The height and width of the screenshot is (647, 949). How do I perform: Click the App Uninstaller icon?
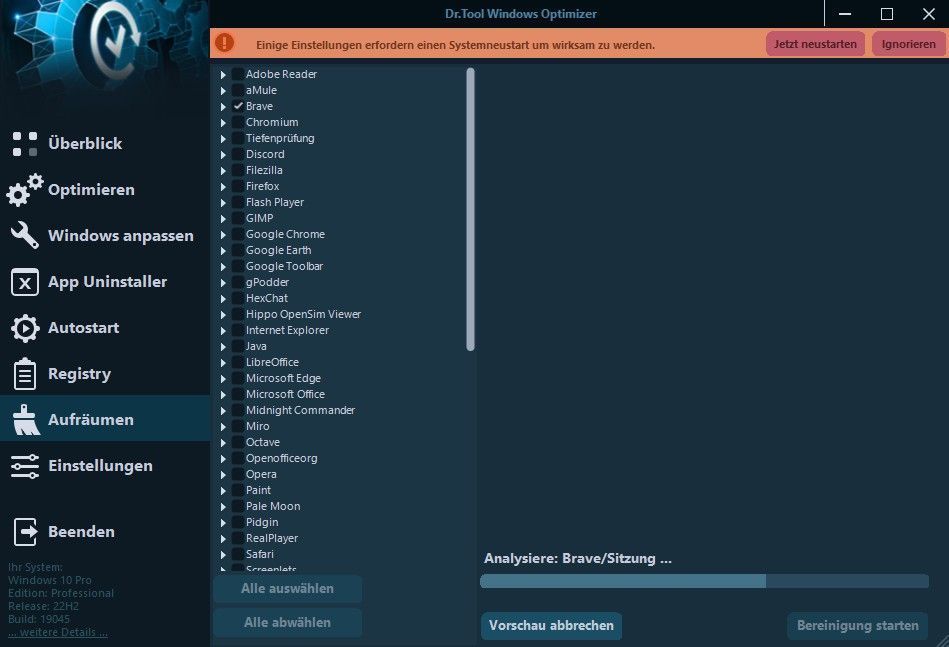pyautogui.click(x=25, y=282)
